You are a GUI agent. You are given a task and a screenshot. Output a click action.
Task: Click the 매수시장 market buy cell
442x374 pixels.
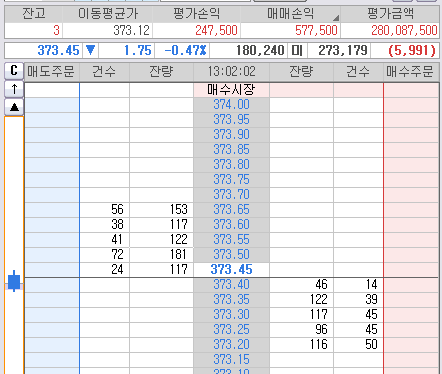(x=231, y=90)
